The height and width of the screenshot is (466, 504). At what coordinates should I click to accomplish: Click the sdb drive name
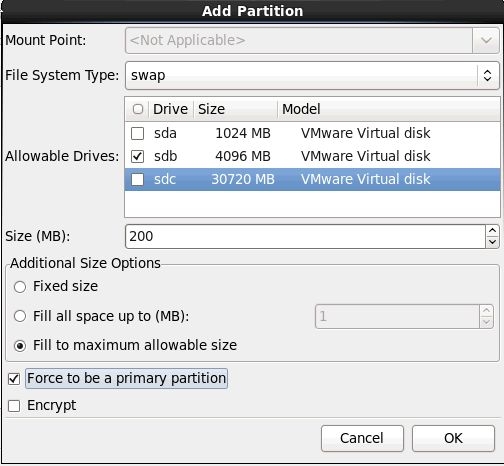point(165,156)
